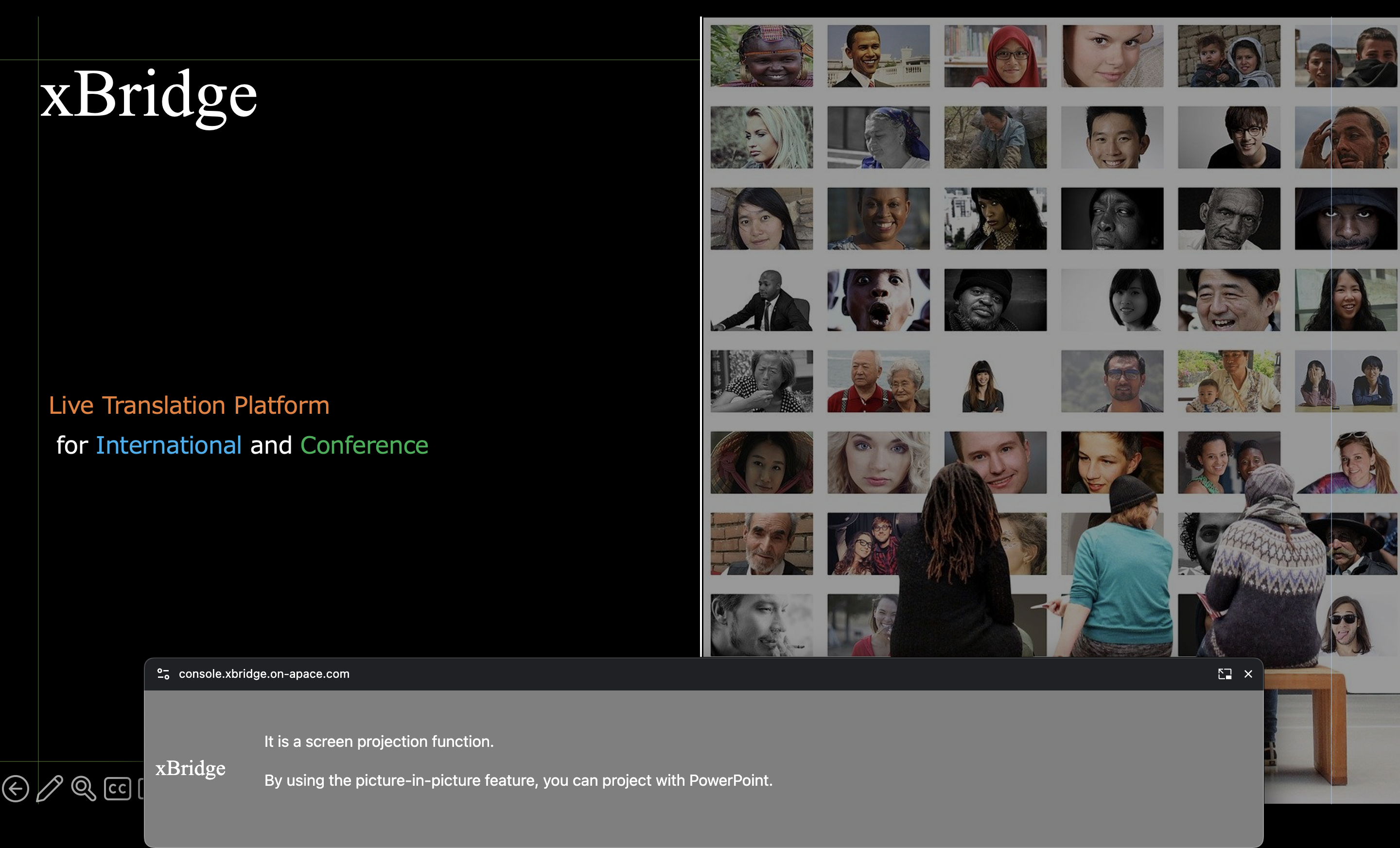Click the console.xbridge.on-apace.com address text
The image size is (1400, 848).
coord(263,673)
